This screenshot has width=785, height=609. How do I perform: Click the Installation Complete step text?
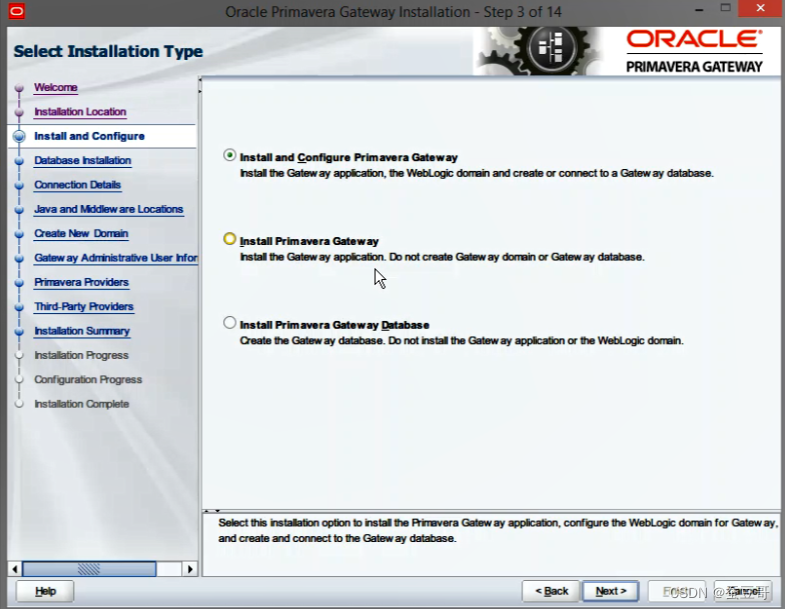click(x=82, y=404)
